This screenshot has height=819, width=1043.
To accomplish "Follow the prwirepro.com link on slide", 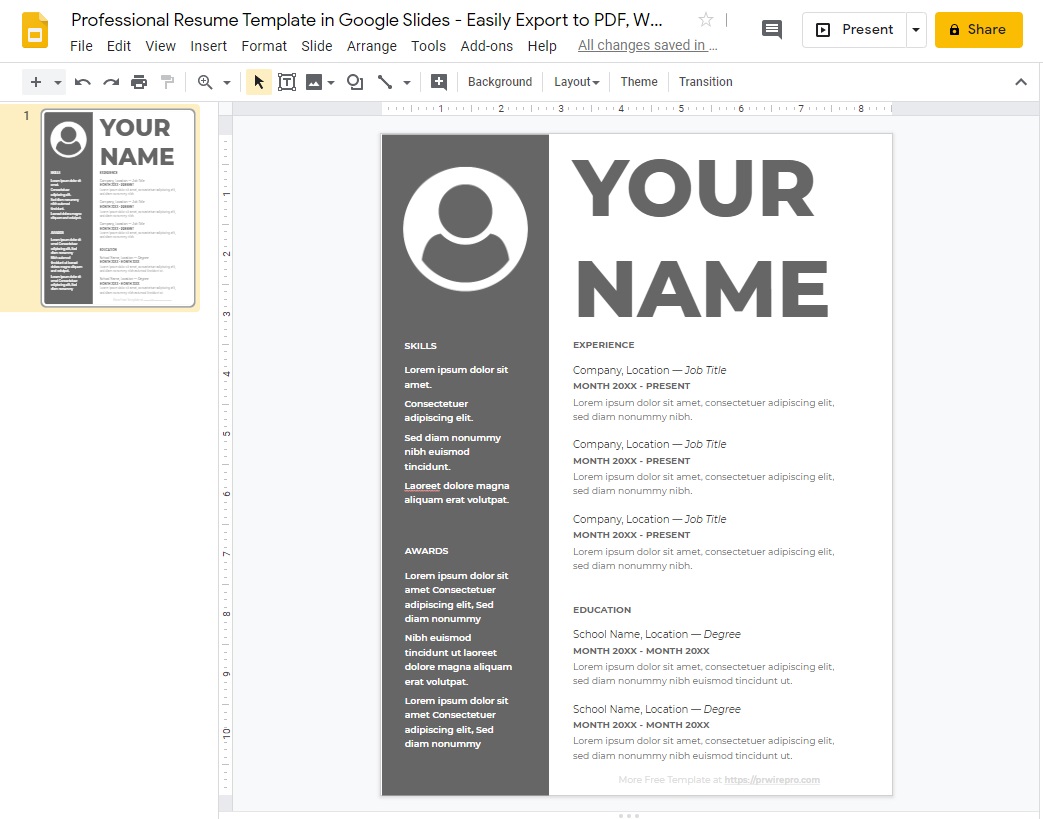I will point(772,780).
